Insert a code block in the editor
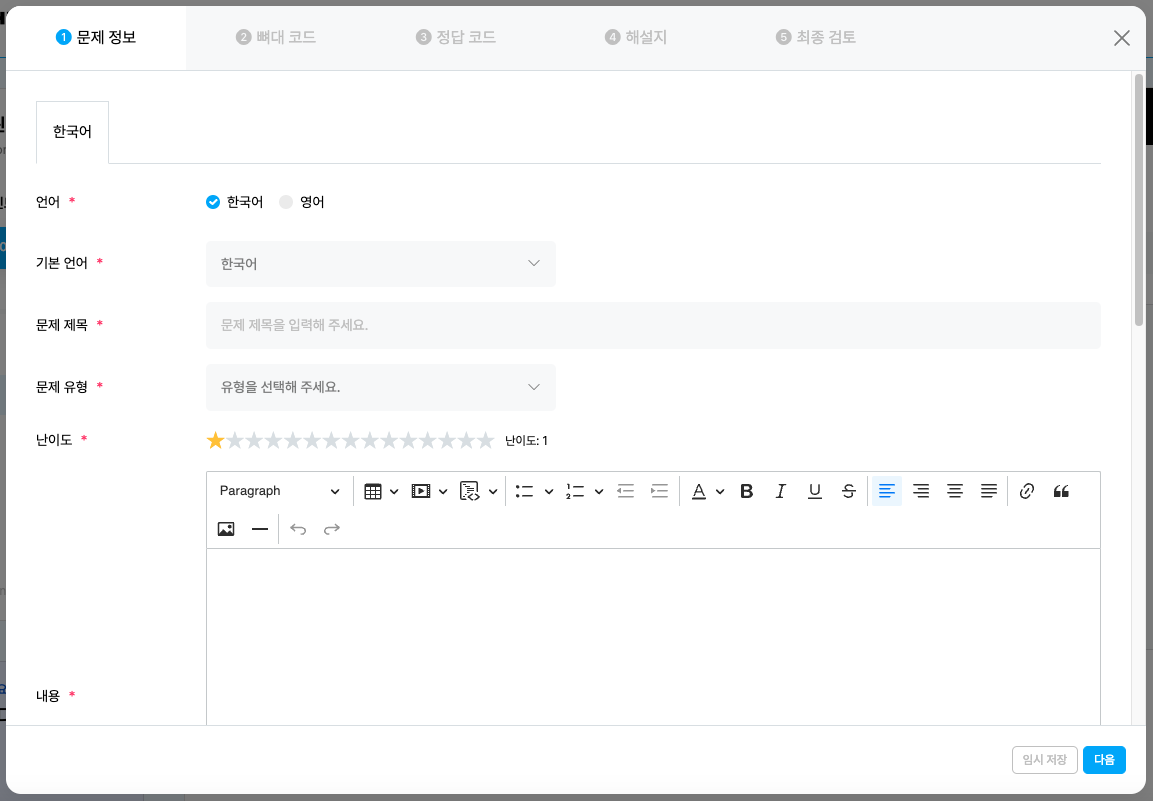 [470, 491]
